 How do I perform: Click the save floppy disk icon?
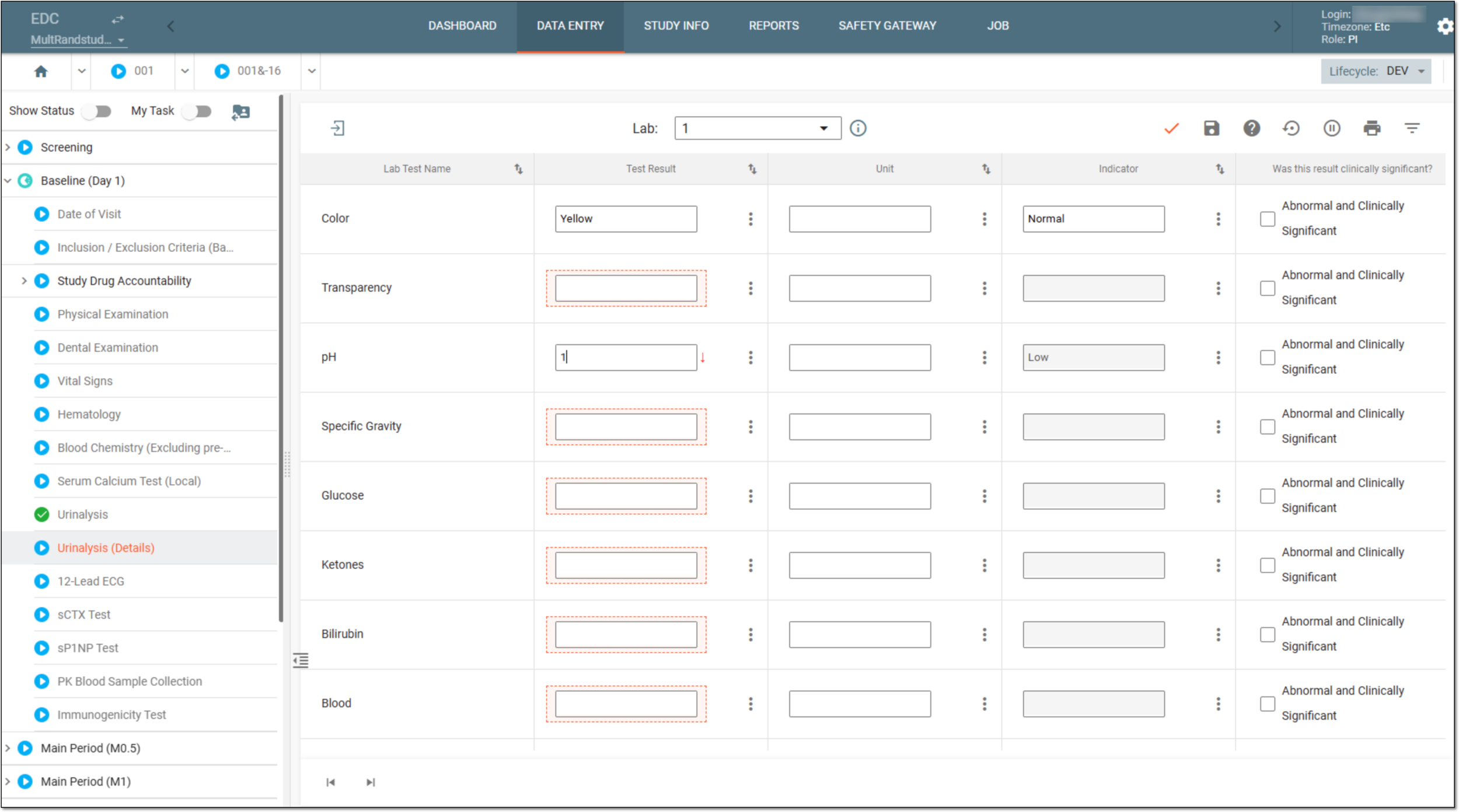[x=1212, y=128]
